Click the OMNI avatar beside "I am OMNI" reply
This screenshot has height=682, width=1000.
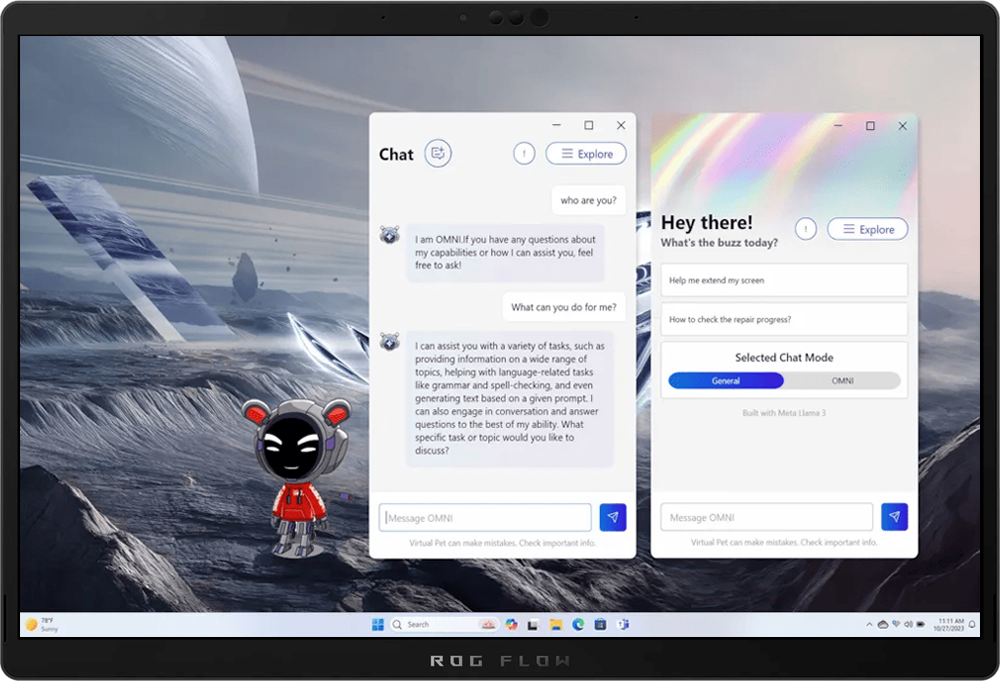pyautogui.click(x=390, y=235)
